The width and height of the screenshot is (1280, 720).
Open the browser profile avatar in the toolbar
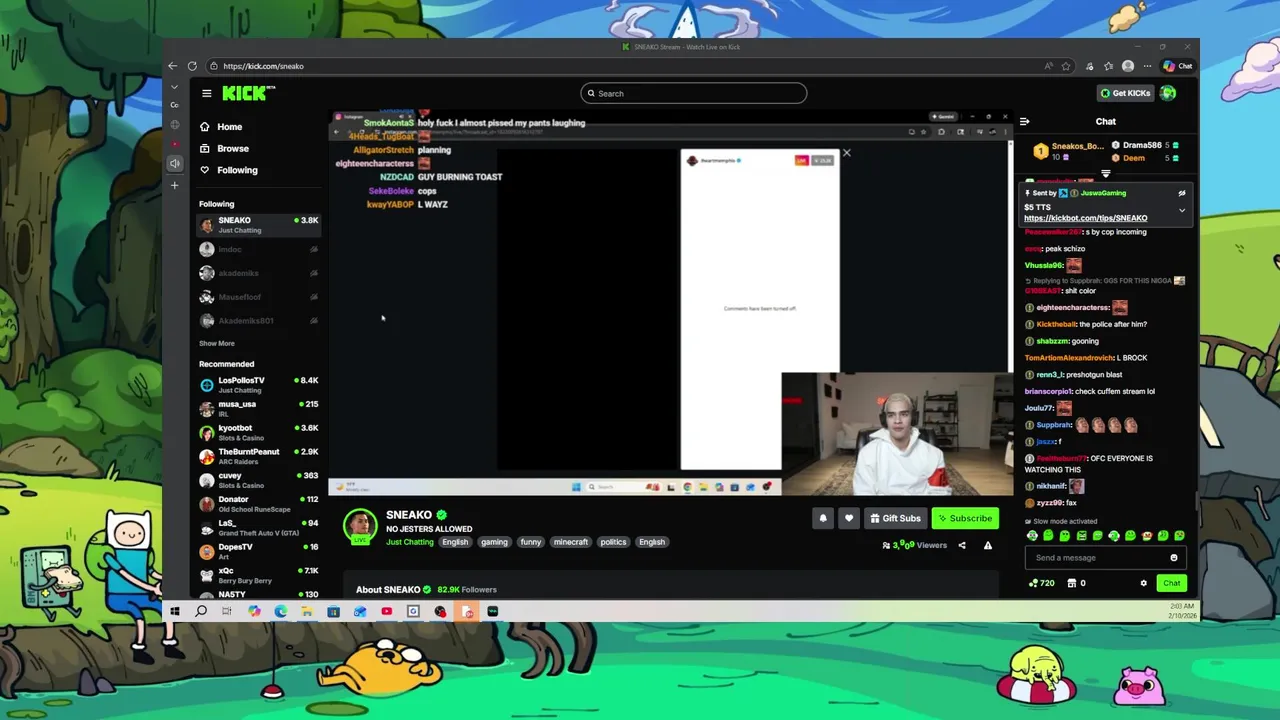coord(1128,66)
